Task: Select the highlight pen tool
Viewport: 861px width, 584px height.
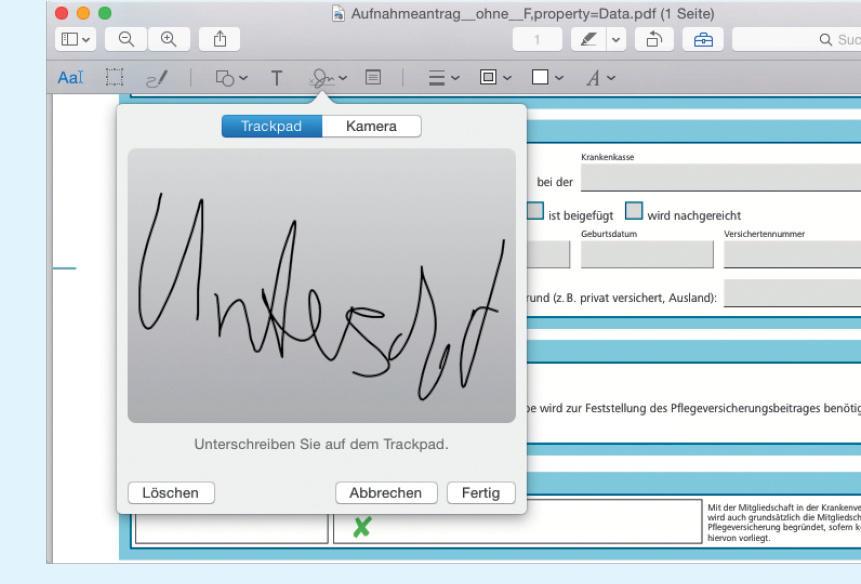Action: point(588,40)
